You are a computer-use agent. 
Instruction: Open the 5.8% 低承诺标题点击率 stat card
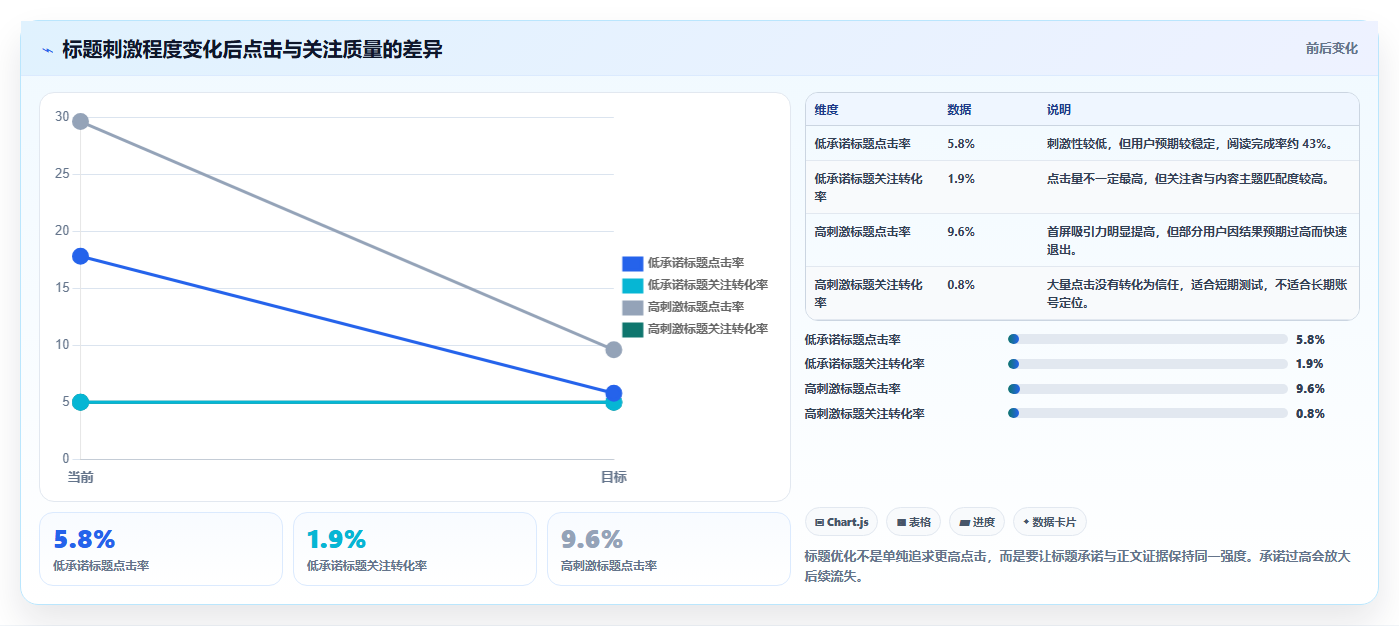coord(161,549)
